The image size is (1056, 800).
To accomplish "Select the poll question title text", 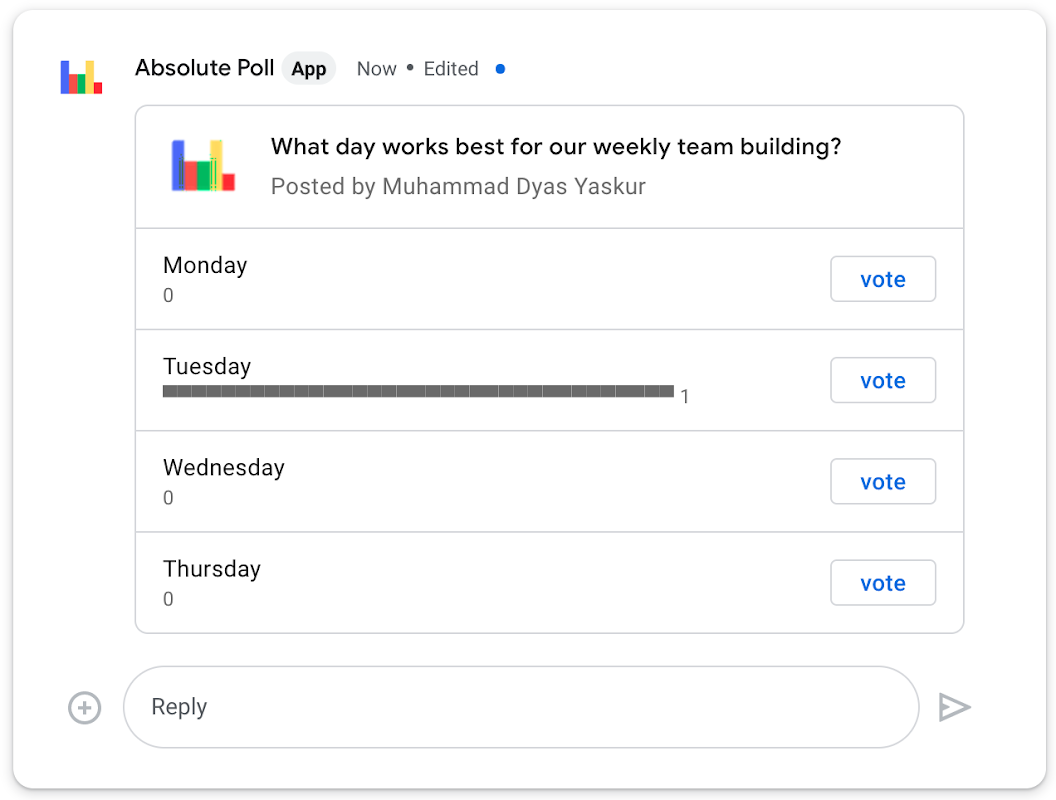I will click(x=555, y=147).
